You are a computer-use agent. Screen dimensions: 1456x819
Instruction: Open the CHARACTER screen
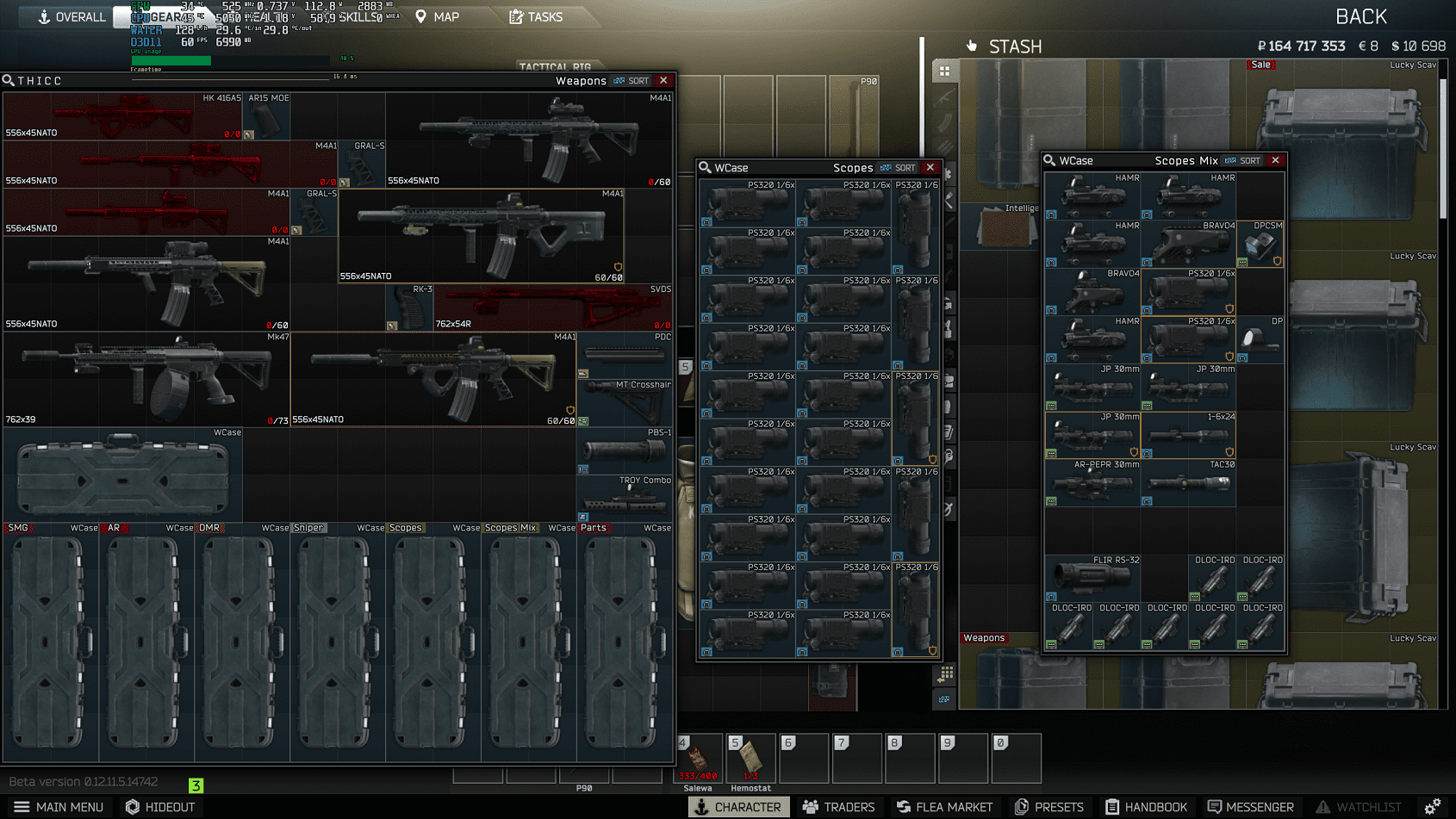pos(738,807)
